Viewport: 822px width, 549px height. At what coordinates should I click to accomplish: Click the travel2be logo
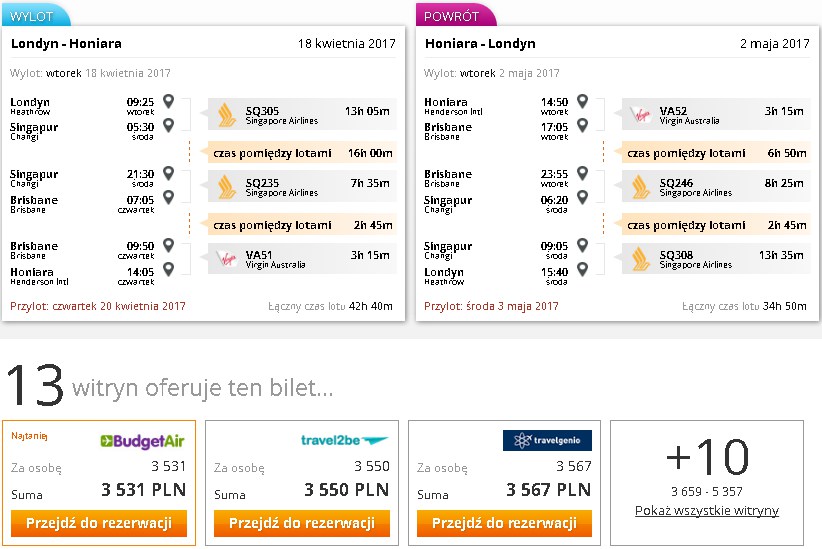click(344, 440)
